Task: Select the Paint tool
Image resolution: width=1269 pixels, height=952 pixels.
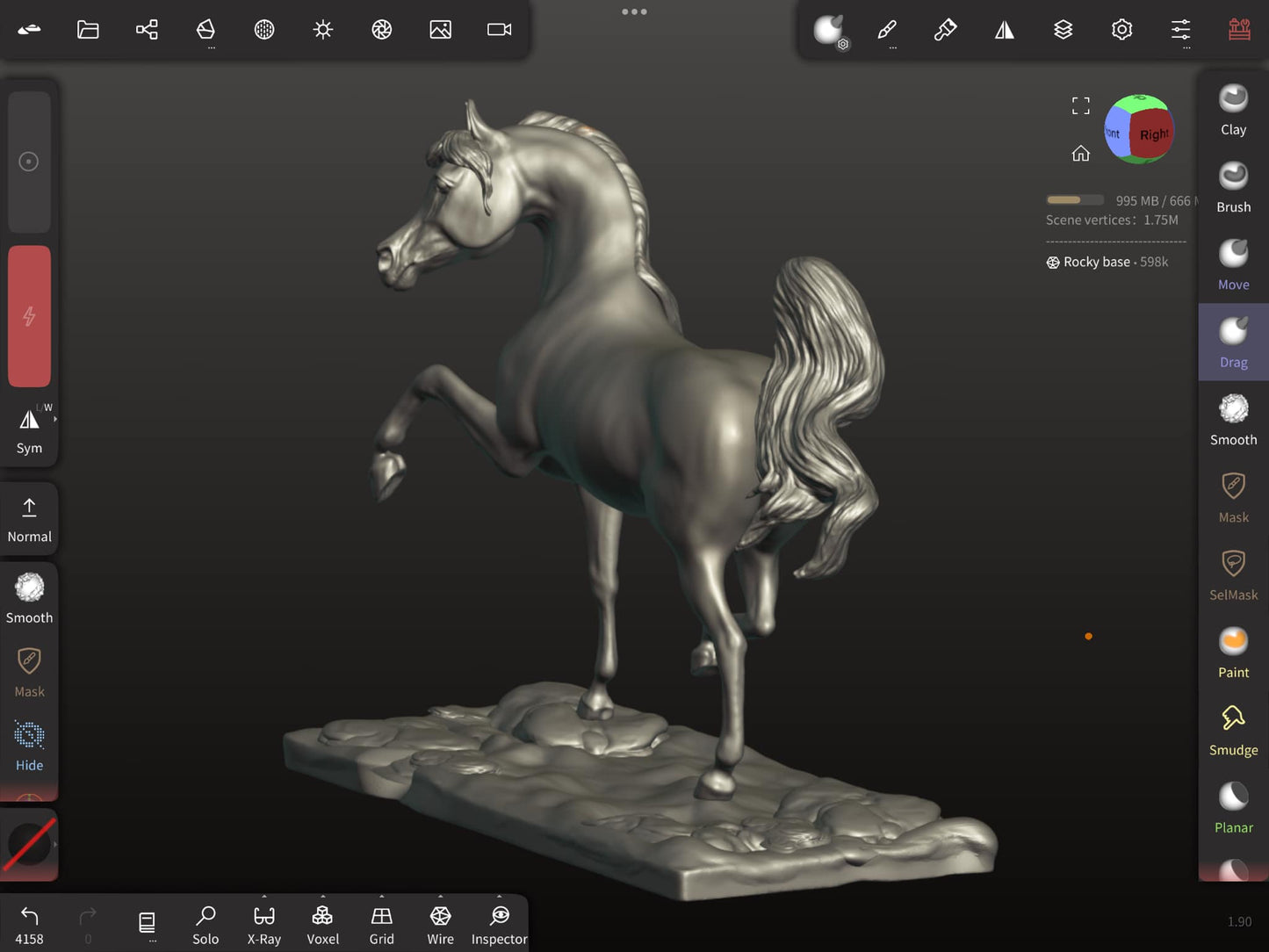Action: [1233, 653]
